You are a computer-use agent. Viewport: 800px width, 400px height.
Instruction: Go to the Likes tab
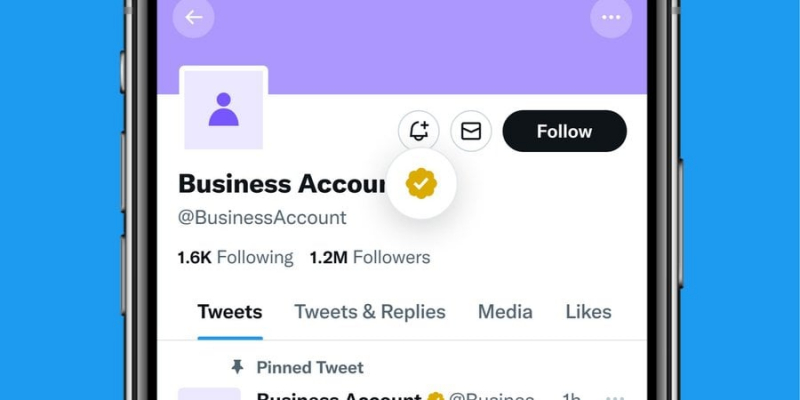[588, 312]
